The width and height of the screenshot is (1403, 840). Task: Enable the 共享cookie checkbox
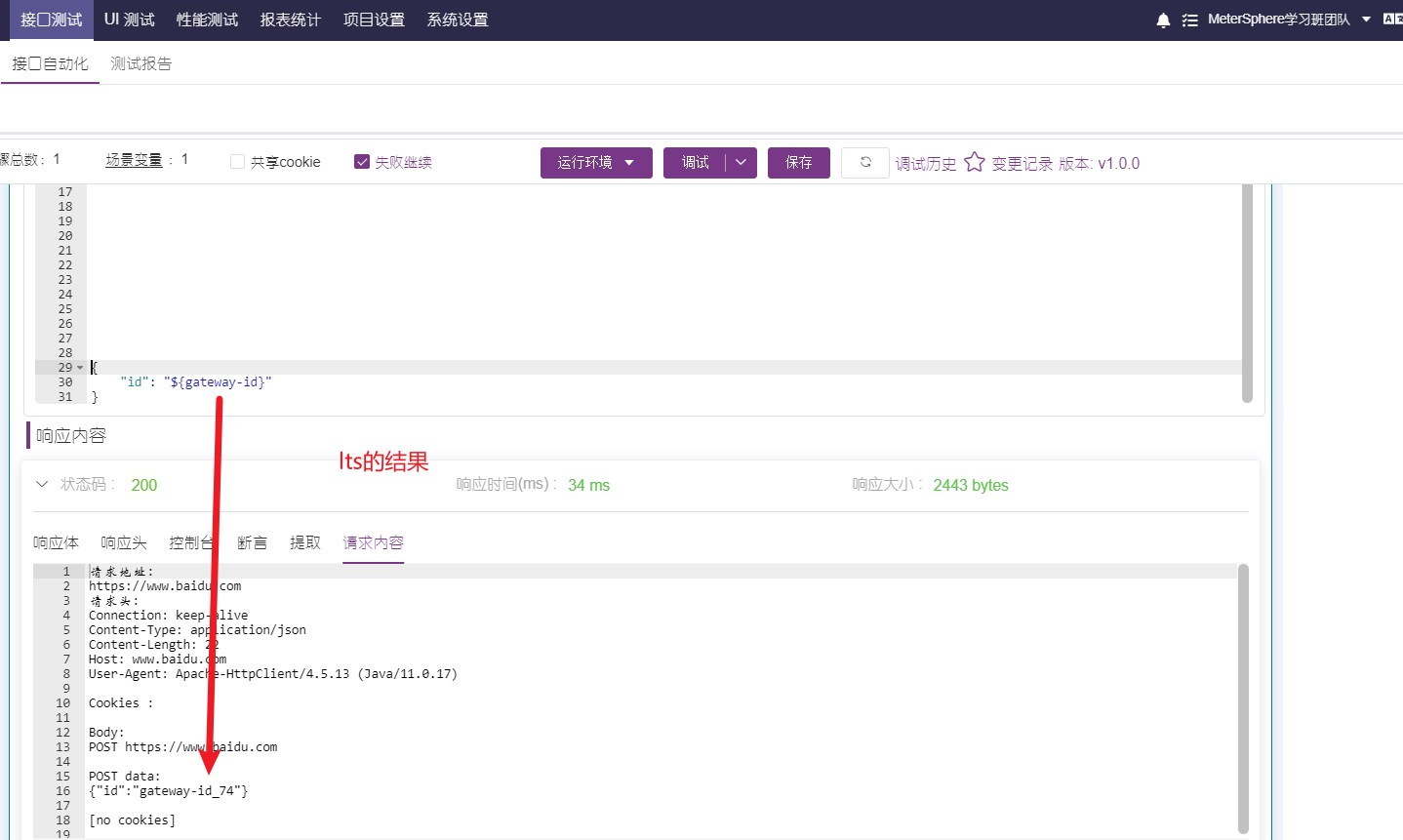pyautogui.click(x=237, y=161)
